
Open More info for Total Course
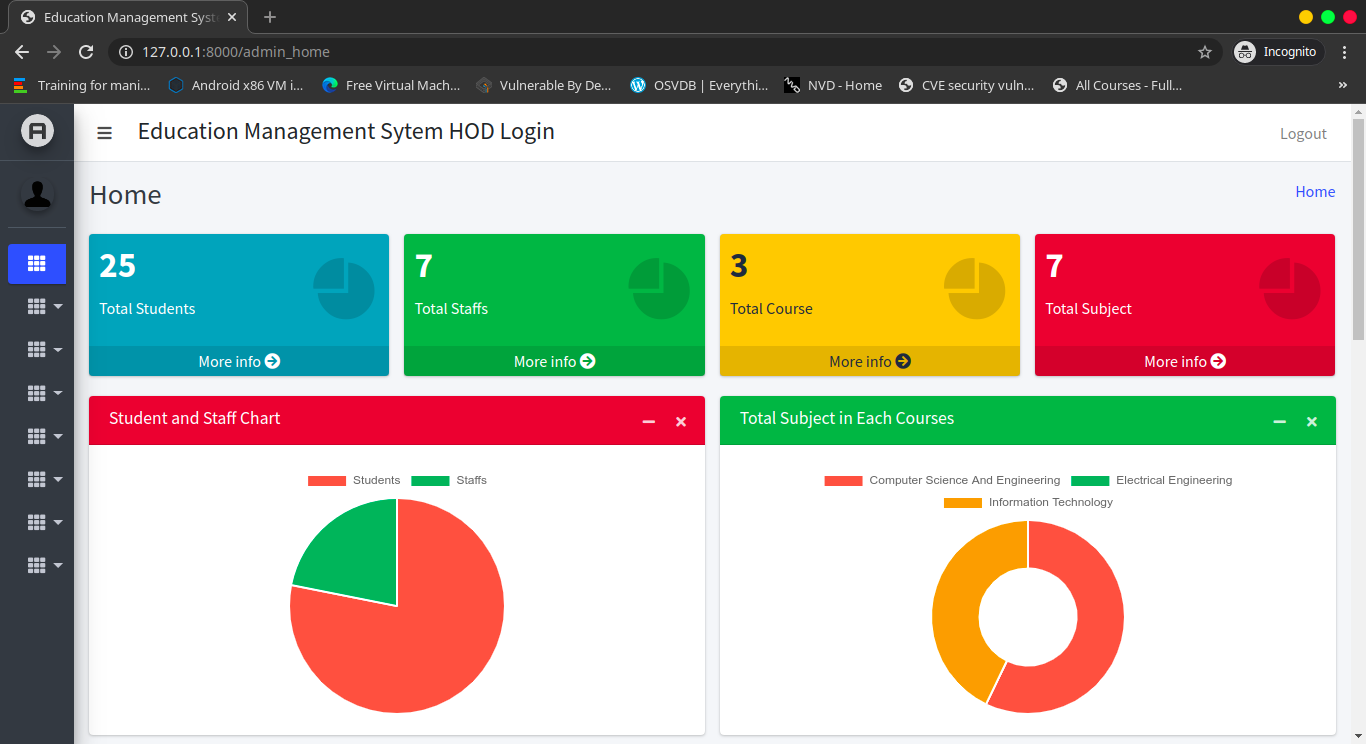tap(870, 361)
